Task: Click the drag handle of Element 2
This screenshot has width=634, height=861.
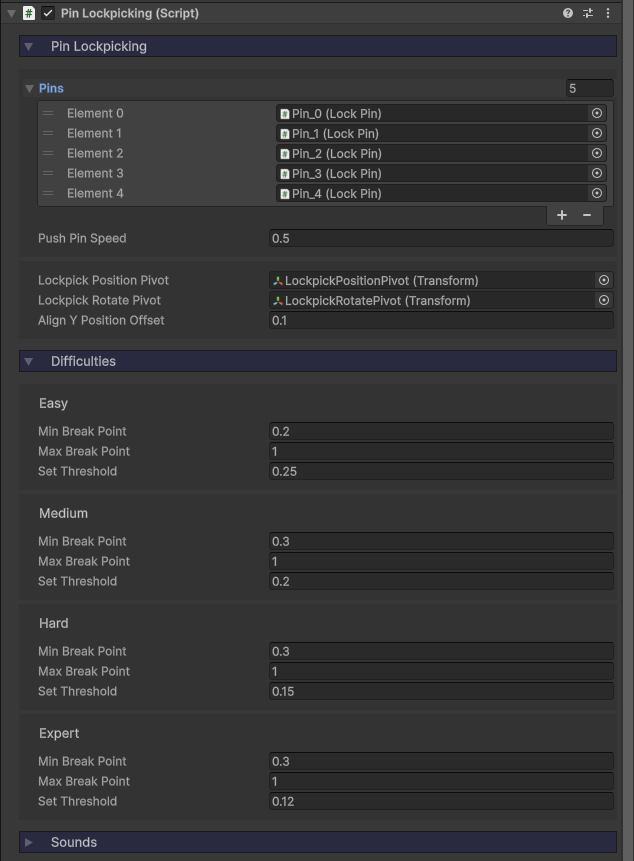Action: point(48,154)
